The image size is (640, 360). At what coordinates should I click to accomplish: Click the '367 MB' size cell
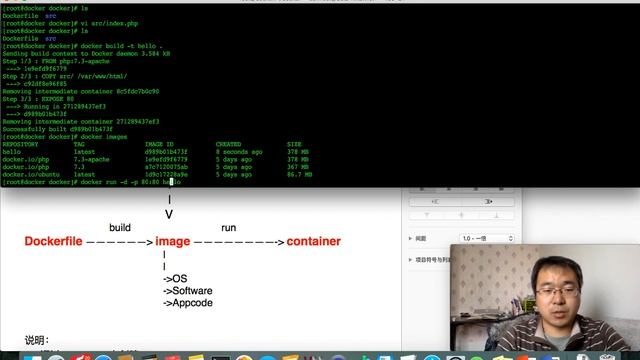point(298,167)
